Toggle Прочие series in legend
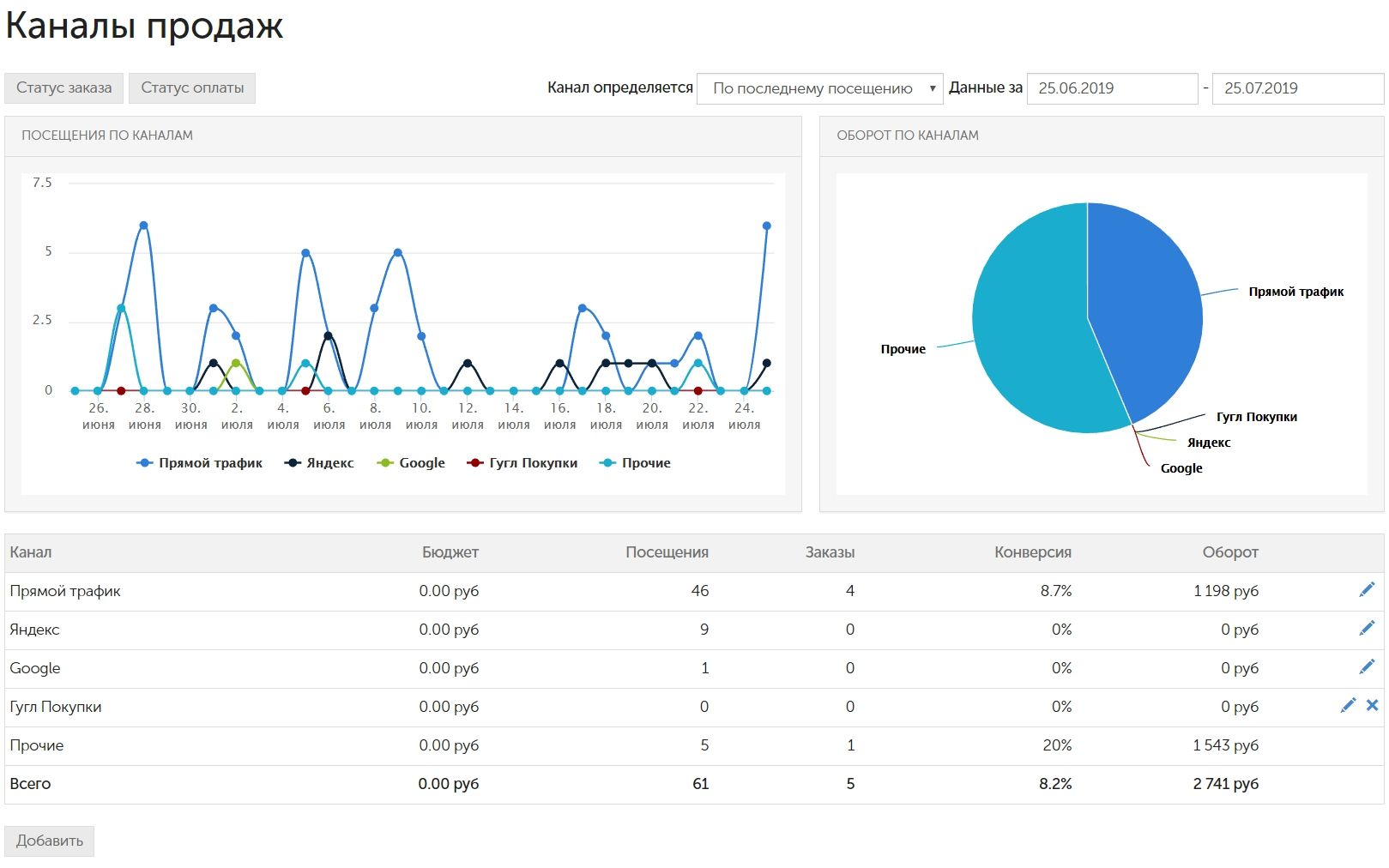The height and width of the screenshot is (868, 1389). click(x=635, y=463)
